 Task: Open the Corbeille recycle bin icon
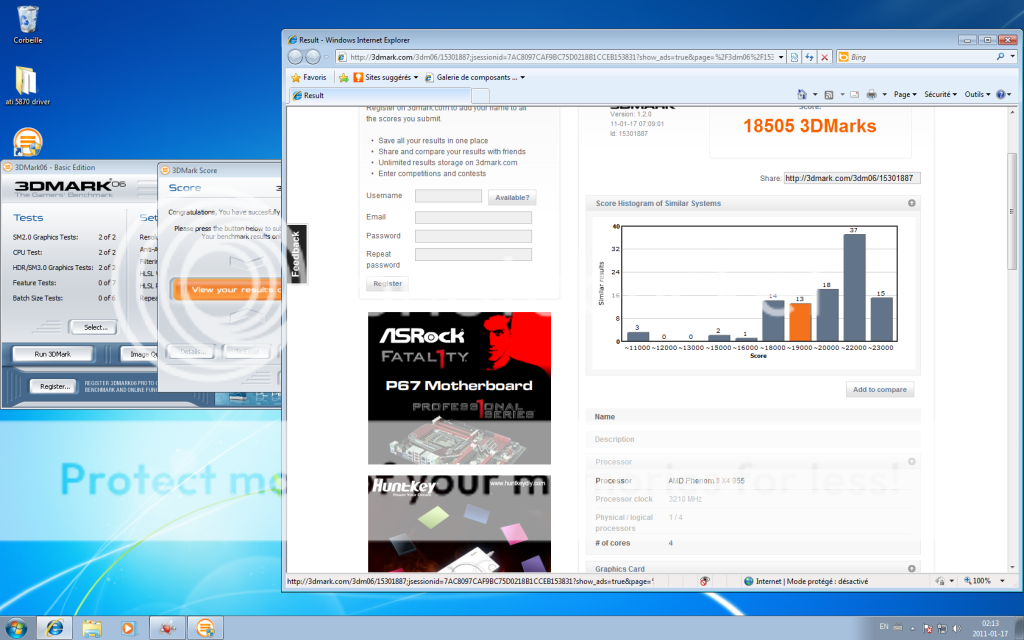(28, 20)
